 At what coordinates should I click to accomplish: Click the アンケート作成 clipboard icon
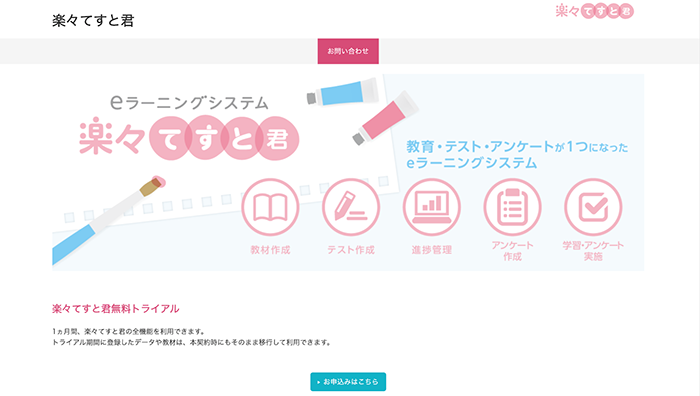(x=512, y=208)
